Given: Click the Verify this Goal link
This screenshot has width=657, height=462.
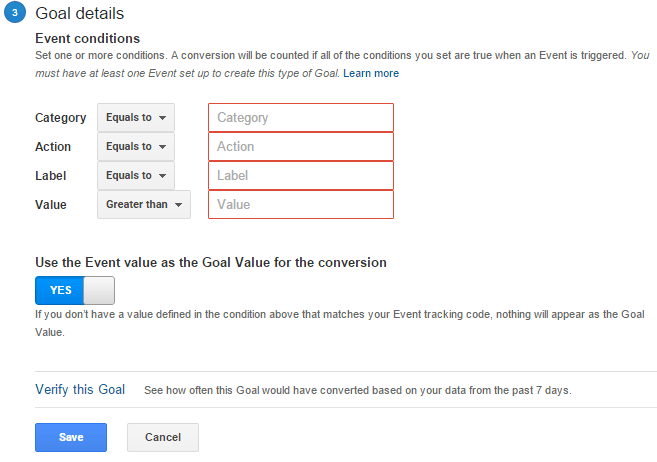Looking at the screenshot, I should pyautogui.click(x=80, y=389).
